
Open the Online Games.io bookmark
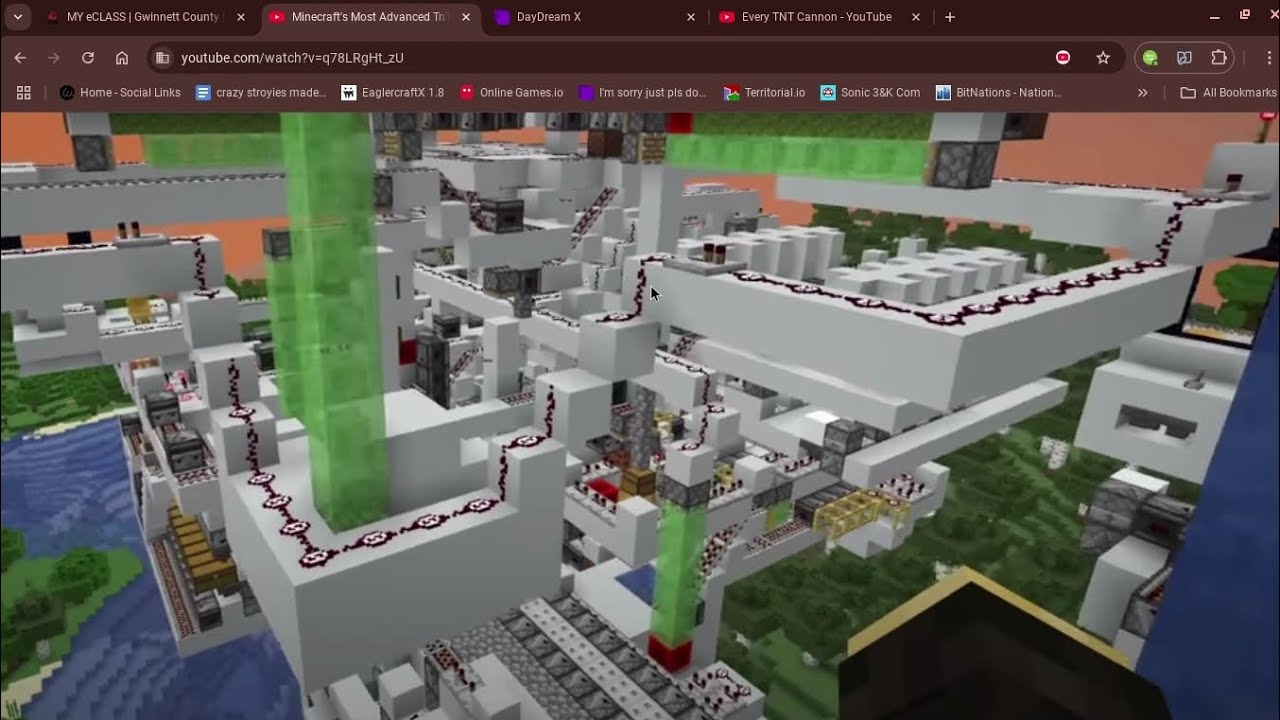point(512,93)
